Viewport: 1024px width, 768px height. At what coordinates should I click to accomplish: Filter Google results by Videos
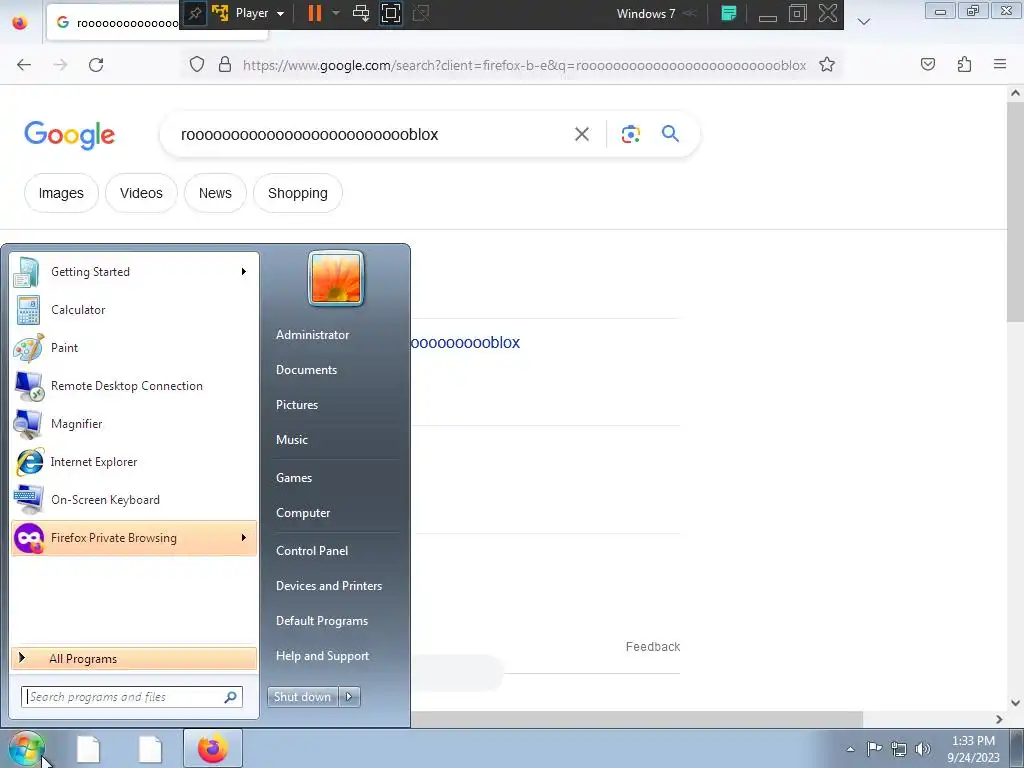point(141,193)
